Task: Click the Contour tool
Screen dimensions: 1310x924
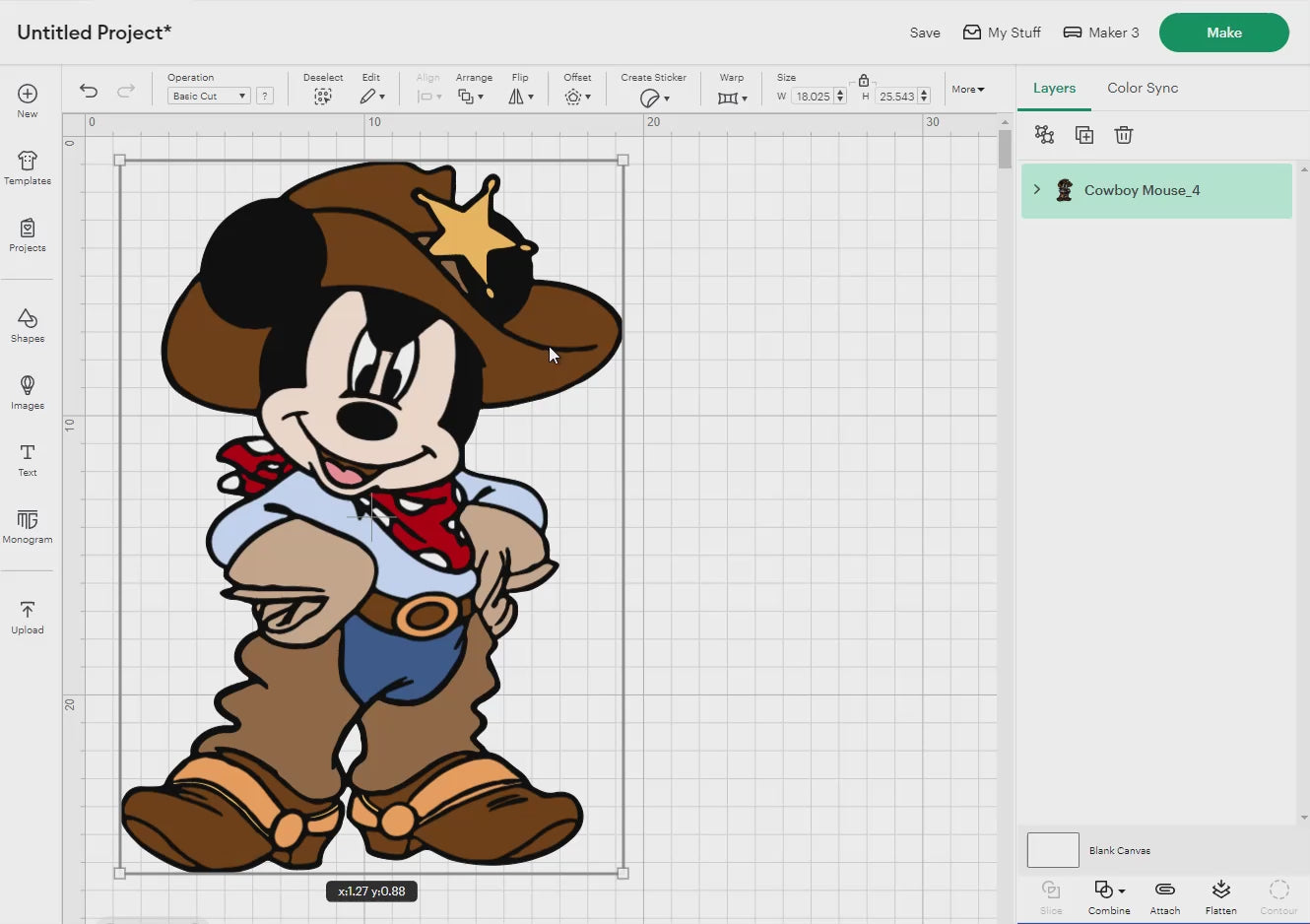Action: click(1278, 896)
